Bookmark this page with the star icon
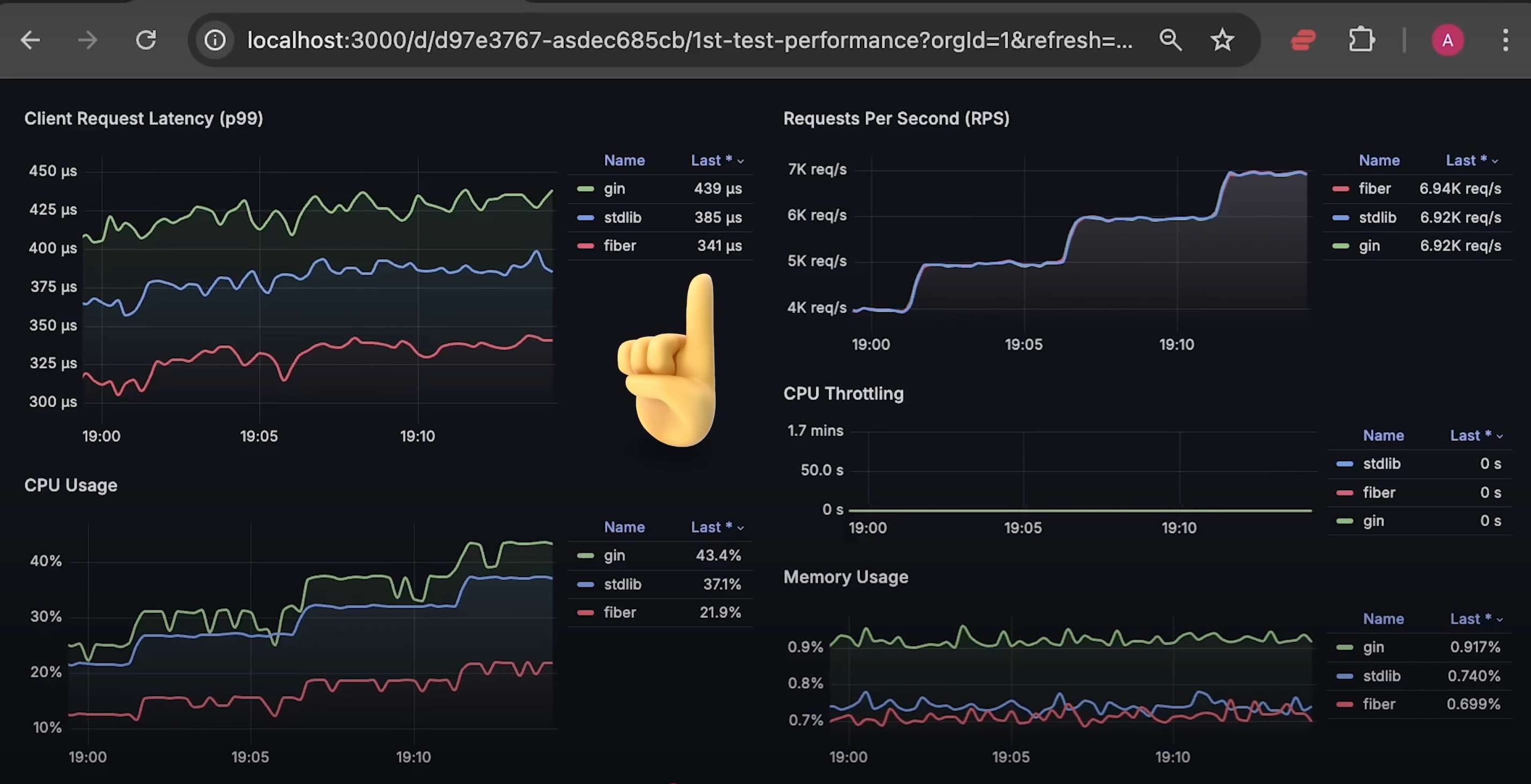The image size is (1531, 784). 1222,40
